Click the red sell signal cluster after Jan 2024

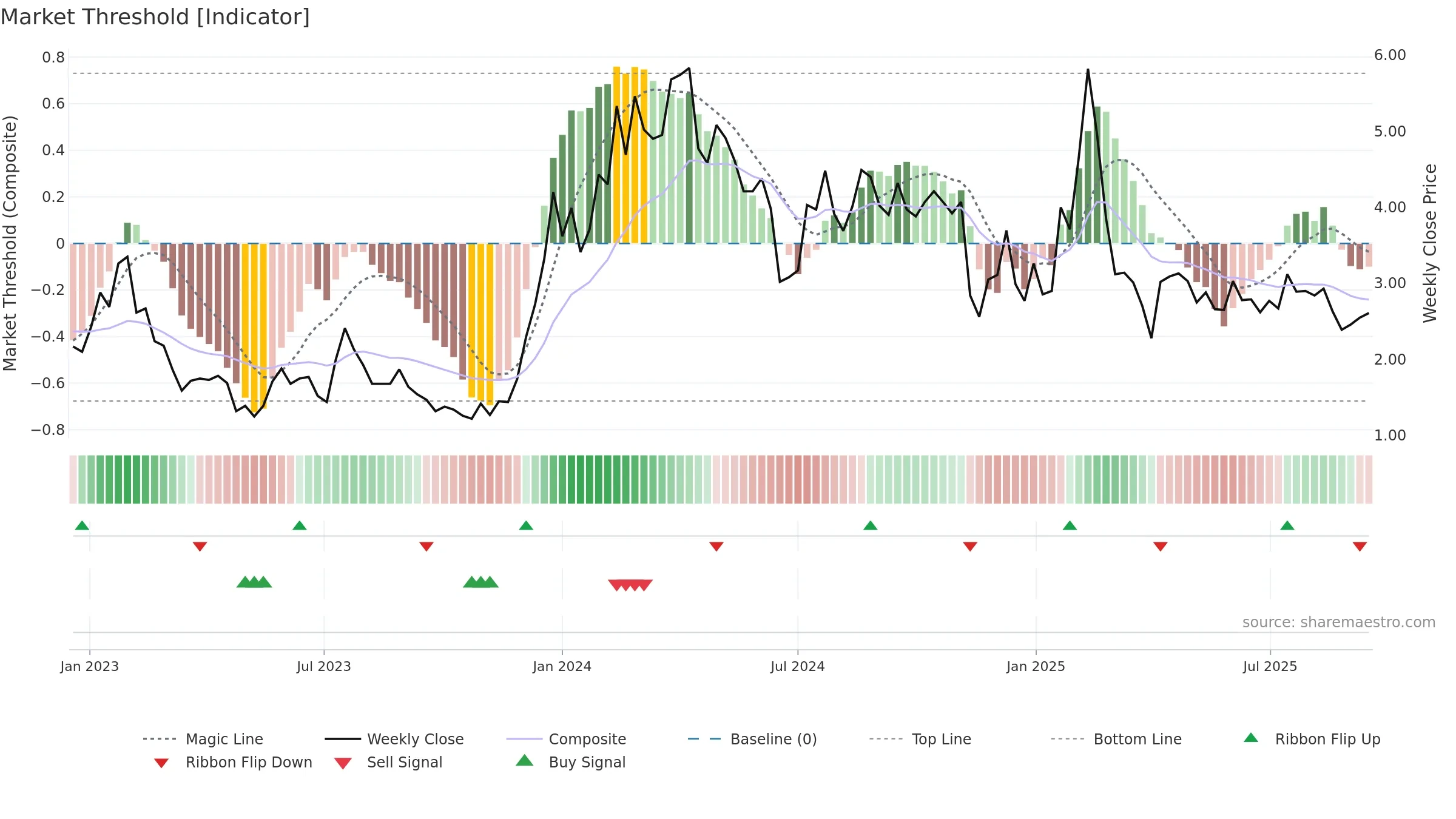(630, 585)
